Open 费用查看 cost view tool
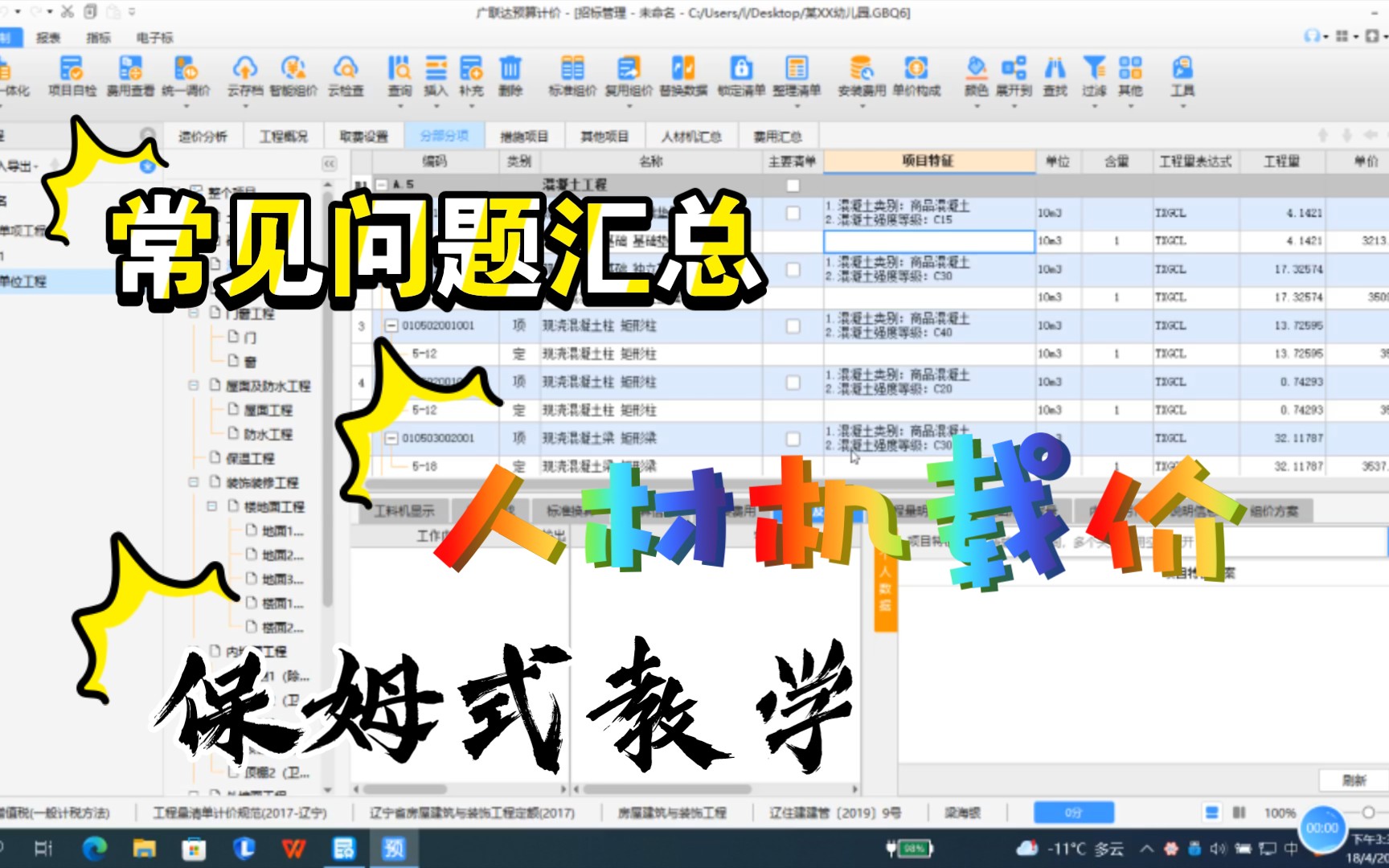This screenshot has height=868, width=1389. click(130, 76)
